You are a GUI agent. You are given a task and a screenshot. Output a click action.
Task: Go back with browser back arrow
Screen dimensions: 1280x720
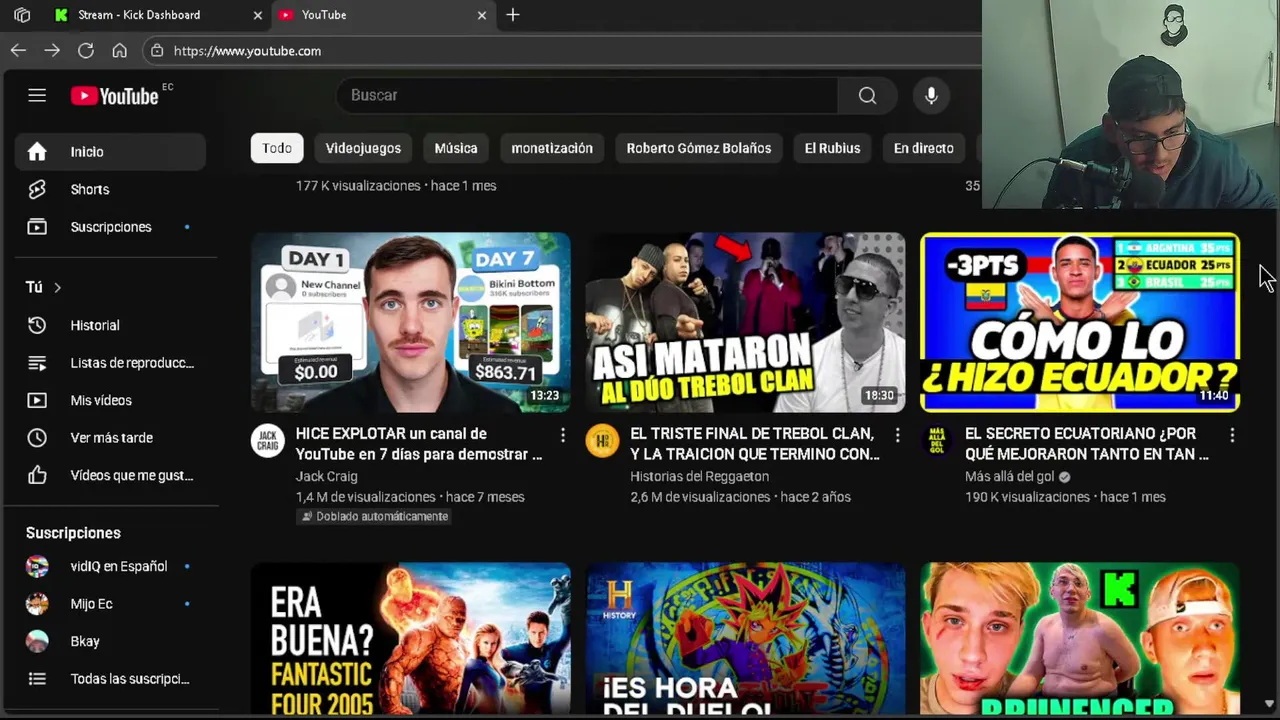tap(18, 50)
